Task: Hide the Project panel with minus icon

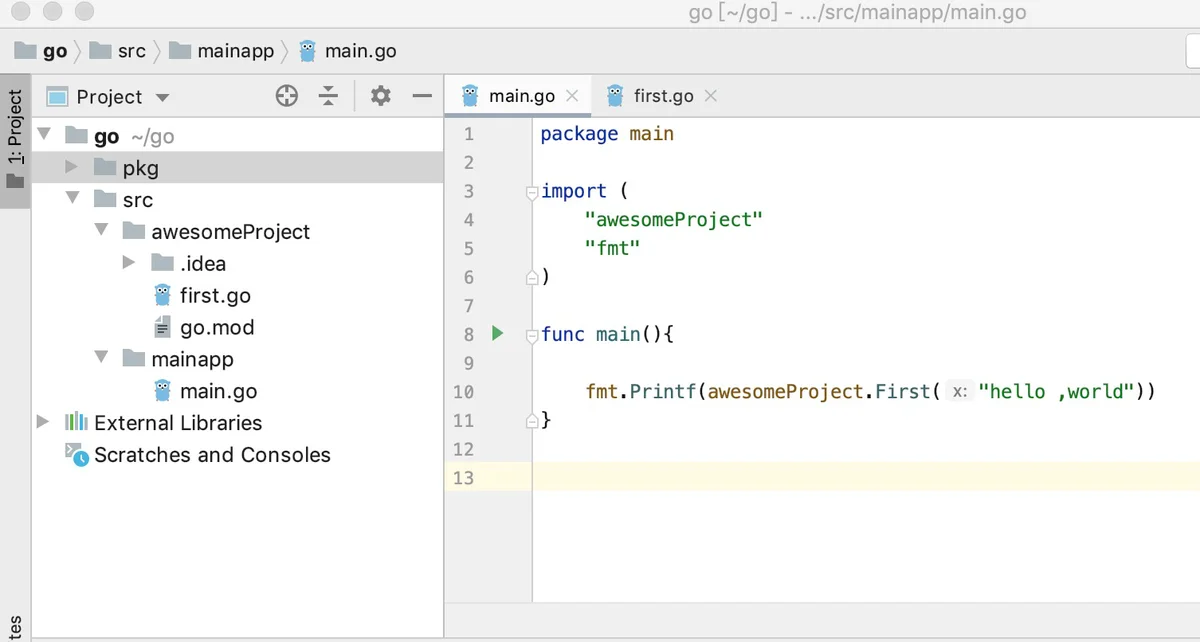Action: click(422, 96)
